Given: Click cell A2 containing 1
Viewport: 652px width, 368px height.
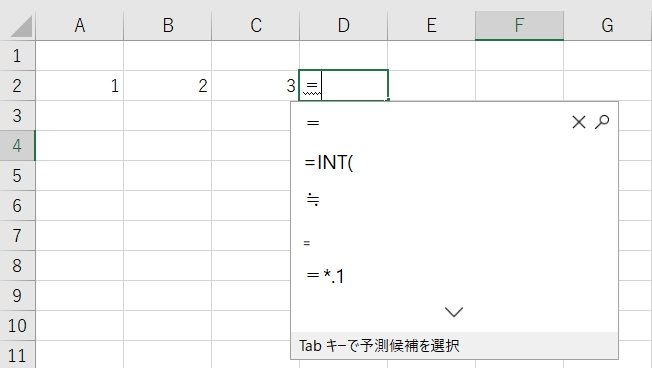Looking at the screenshot, I should [x=80, y=86].
